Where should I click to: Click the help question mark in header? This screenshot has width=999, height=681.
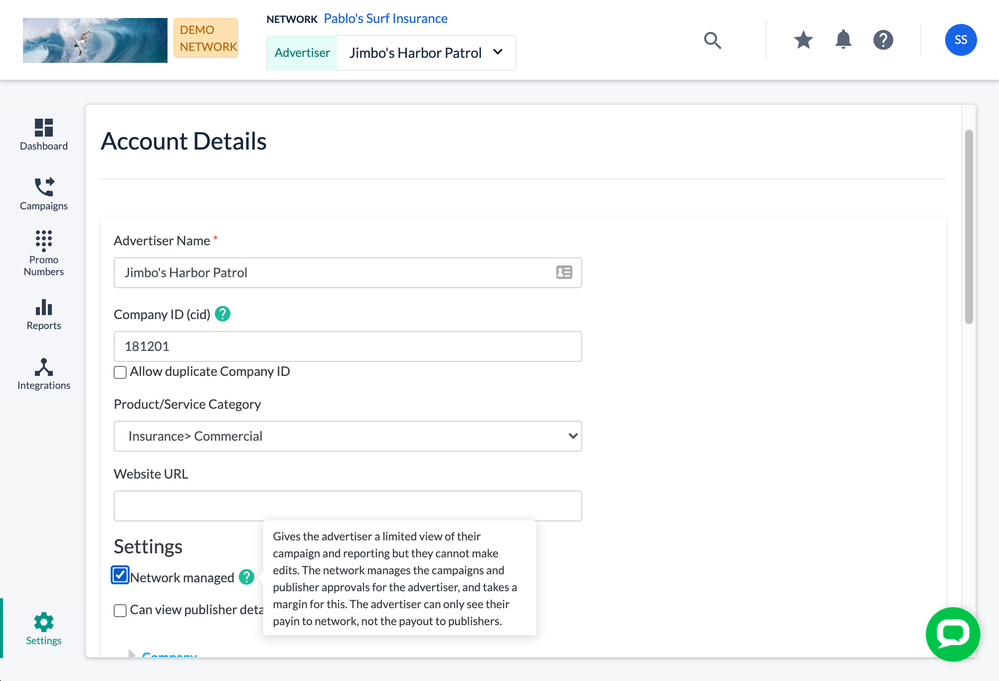tap(883, 40)
